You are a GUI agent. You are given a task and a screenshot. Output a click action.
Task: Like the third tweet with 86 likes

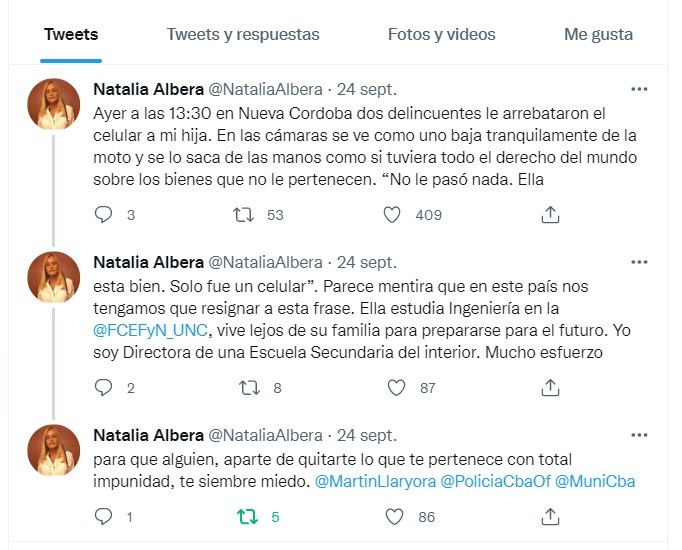coord(393,516)
